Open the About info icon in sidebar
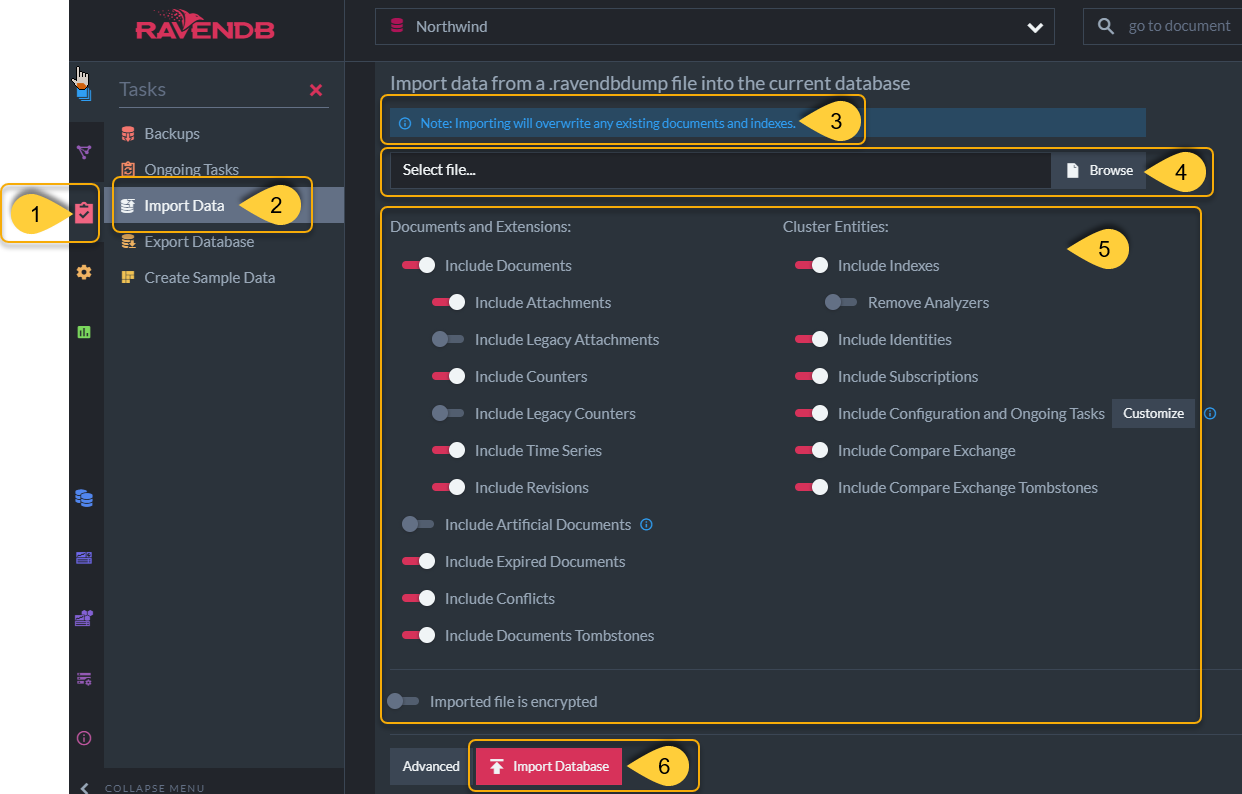Image resolution: width=1242 pixels, height=794 pixels. point(84,739)
